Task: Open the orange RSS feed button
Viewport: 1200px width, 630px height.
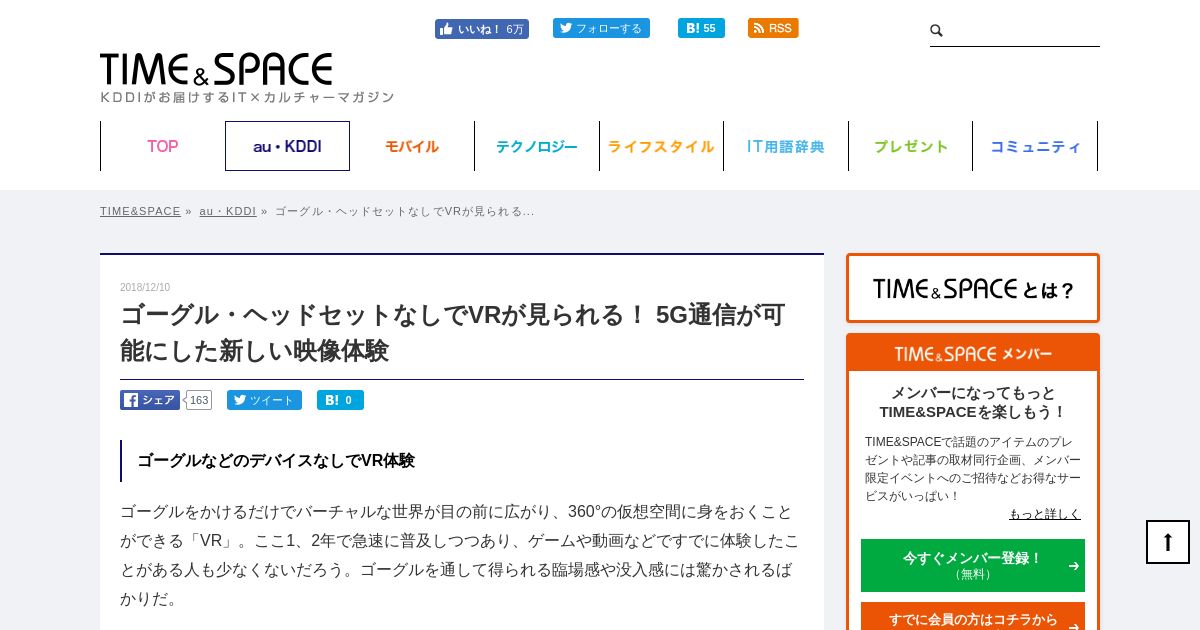Action: 773,28
